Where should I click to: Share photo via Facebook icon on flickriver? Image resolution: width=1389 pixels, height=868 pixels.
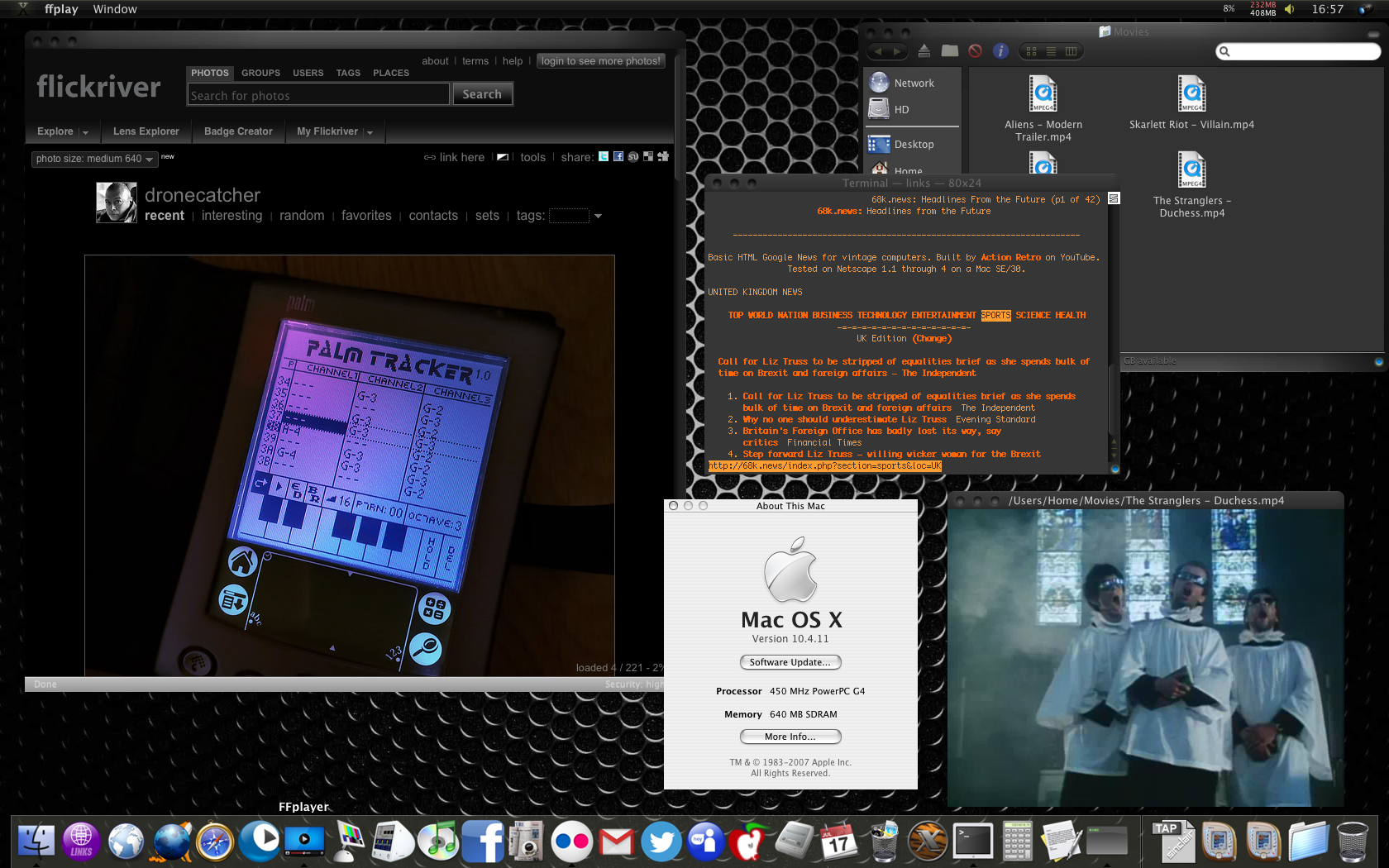[x=618, y=156]
